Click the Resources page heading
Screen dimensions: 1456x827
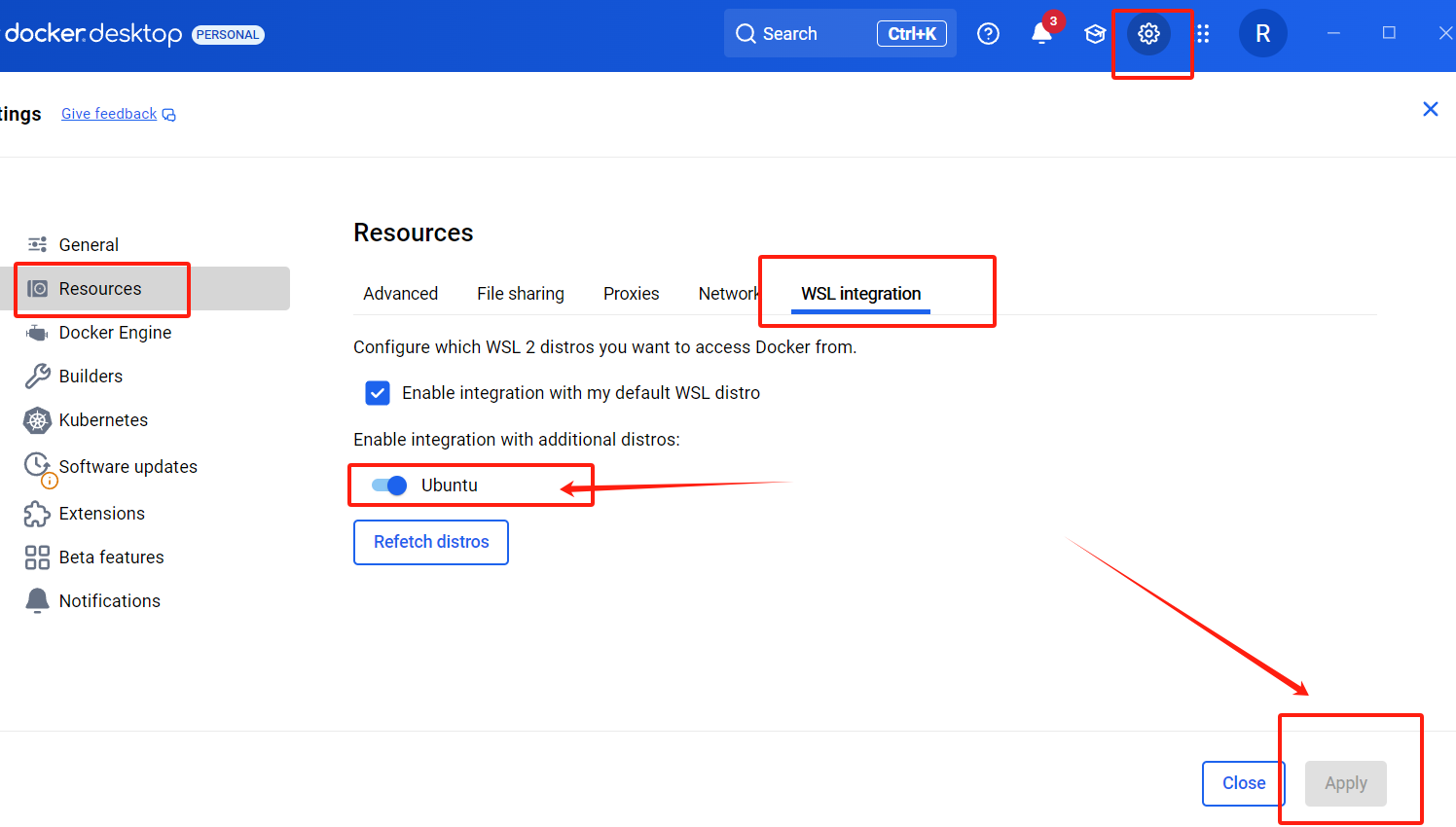click(414, 233)
